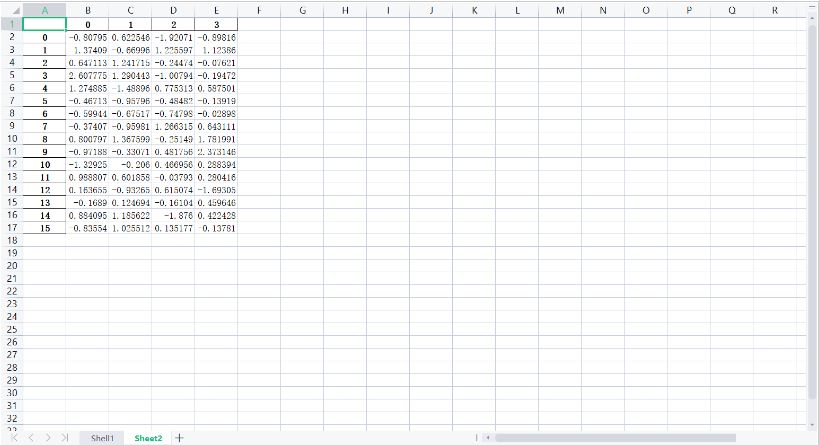Click cell containing 2.373146
Image resolution: width=819 pixels, height=445 pixels.
tap(216, 151)
